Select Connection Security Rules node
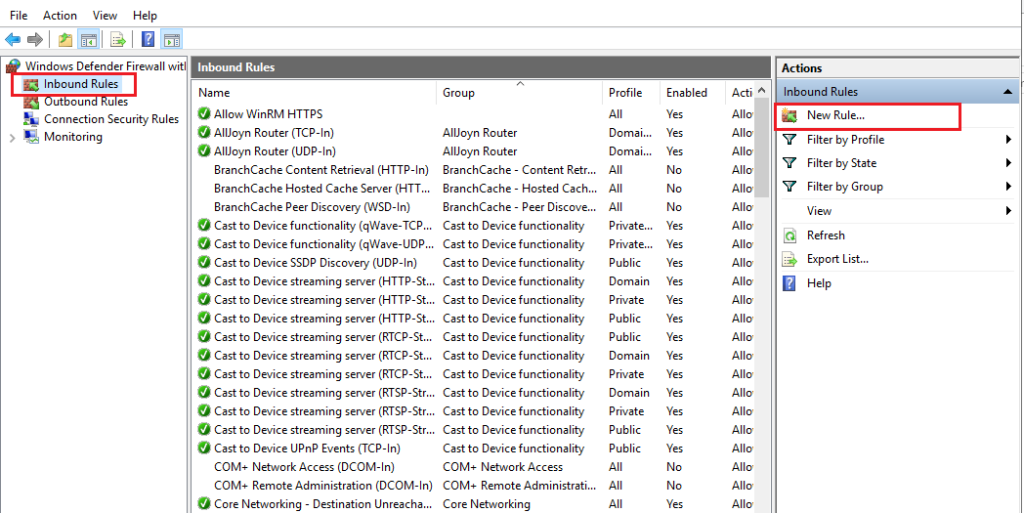The width and height of the screenshot is (1024, 513). (x=111, y=119)
